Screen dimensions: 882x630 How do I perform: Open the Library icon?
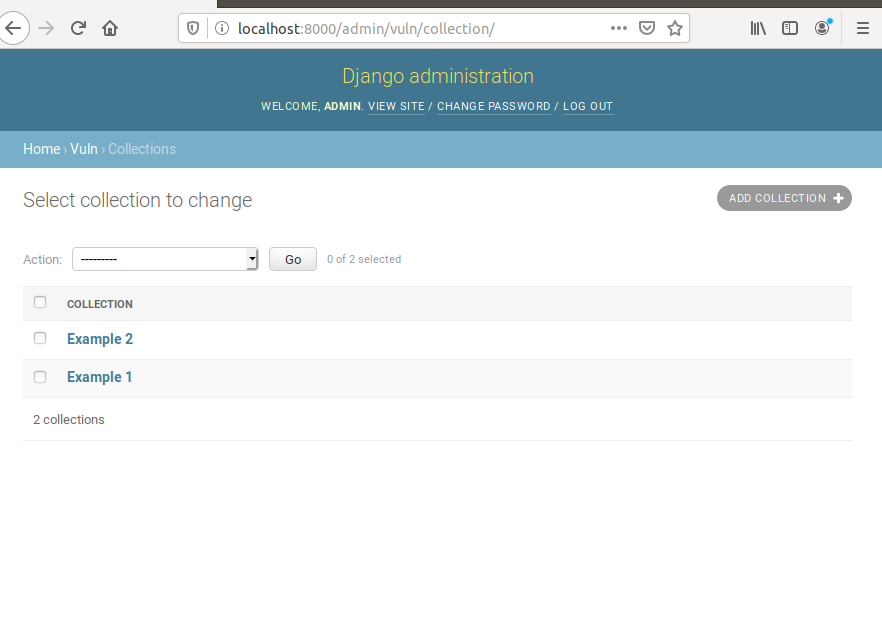pos(758,28)
